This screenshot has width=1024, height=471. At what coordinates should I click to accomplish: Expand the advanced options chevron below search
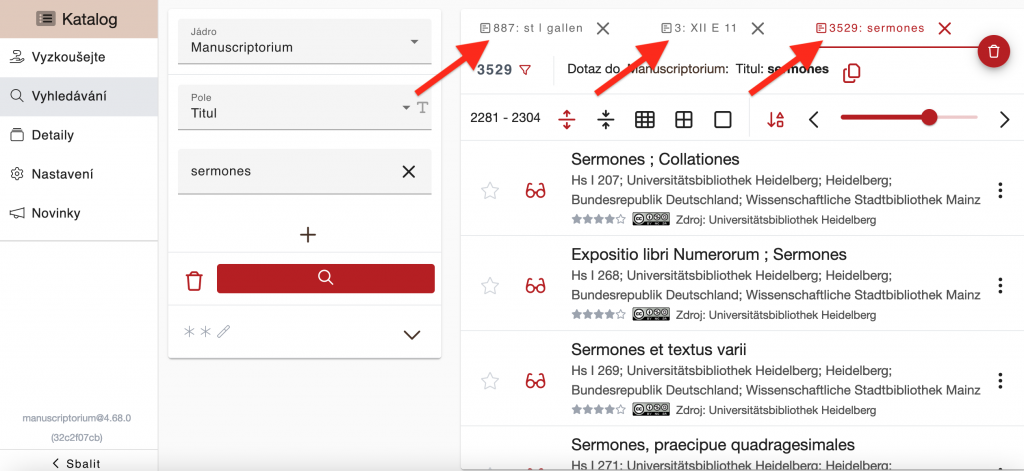pyautogui.click(x=411, y=335)
